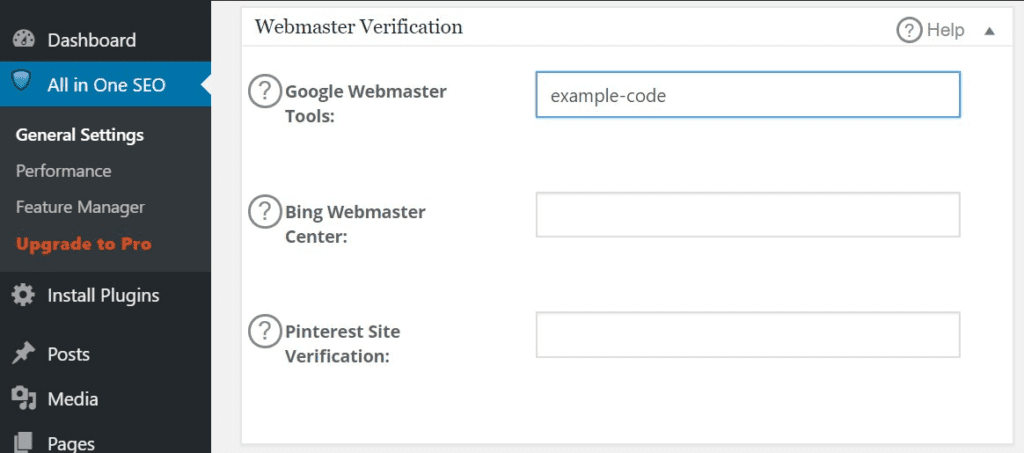Screen dimensions: 1024x453
Task: Select the Webmaster Verification panel title
Action: point(359,27)
